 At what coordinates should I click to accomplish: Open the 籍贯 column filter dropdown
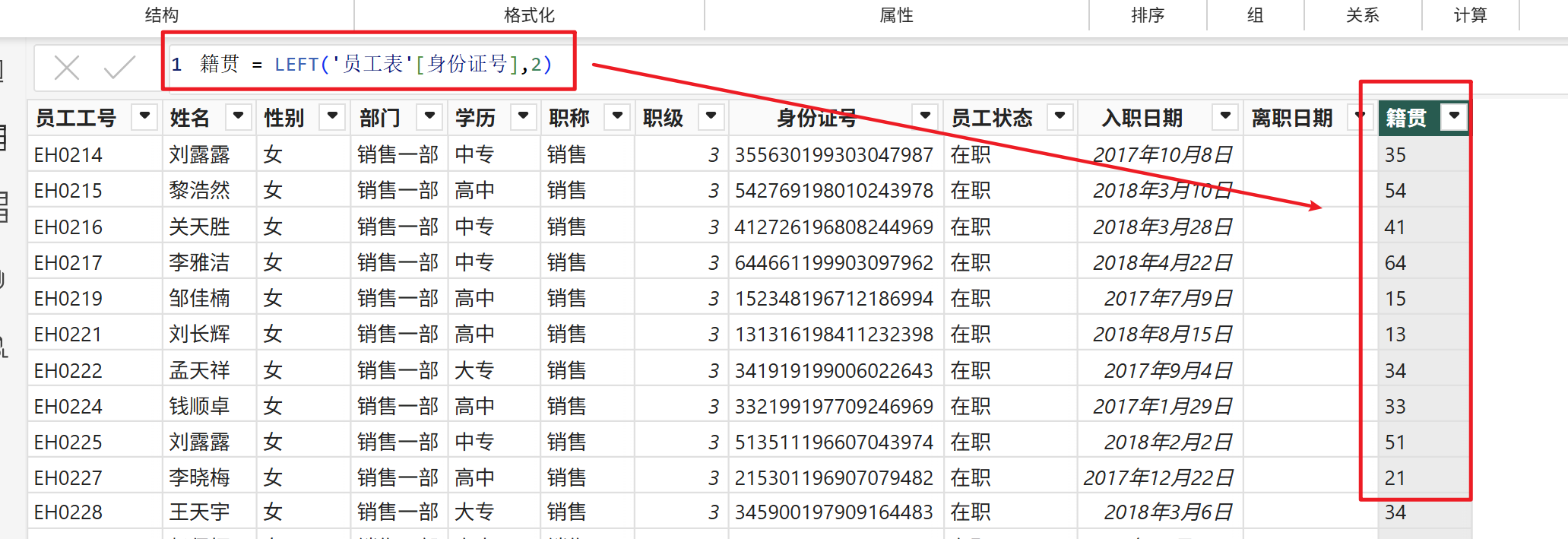(1454, 117)
